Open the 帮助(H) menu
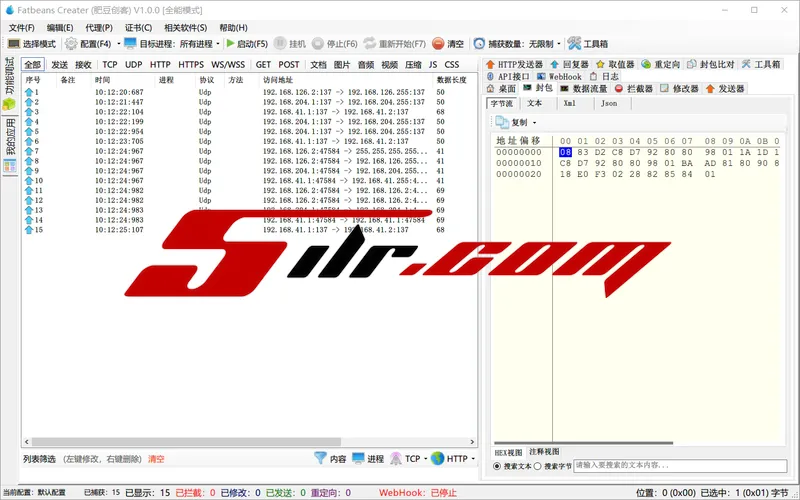This screenshot has height=500, width=800. 233,28
